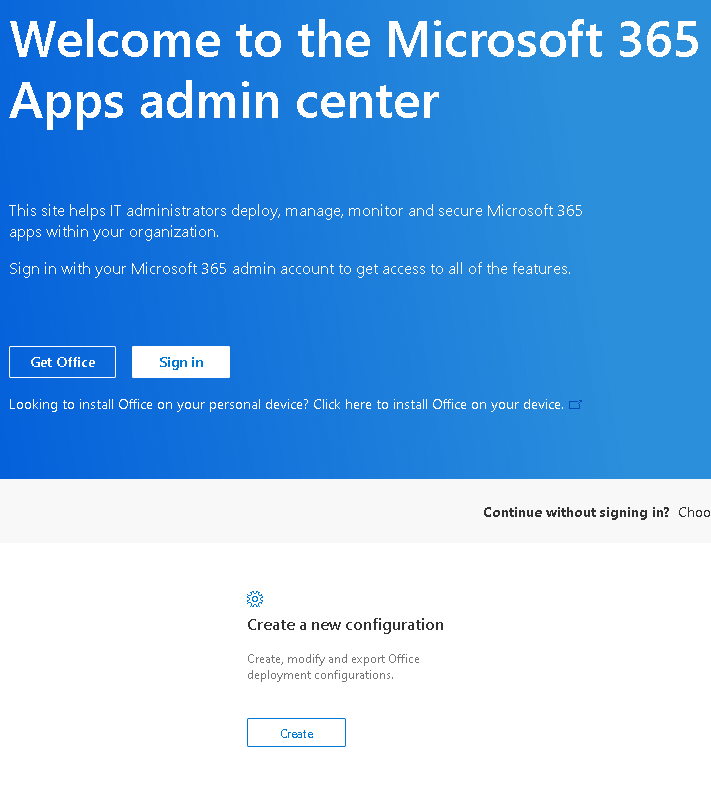Click the 'Sign in with your Microsoft 365 admin account' sentence
This screenshot has width=711, height=785.
(290, 269)
